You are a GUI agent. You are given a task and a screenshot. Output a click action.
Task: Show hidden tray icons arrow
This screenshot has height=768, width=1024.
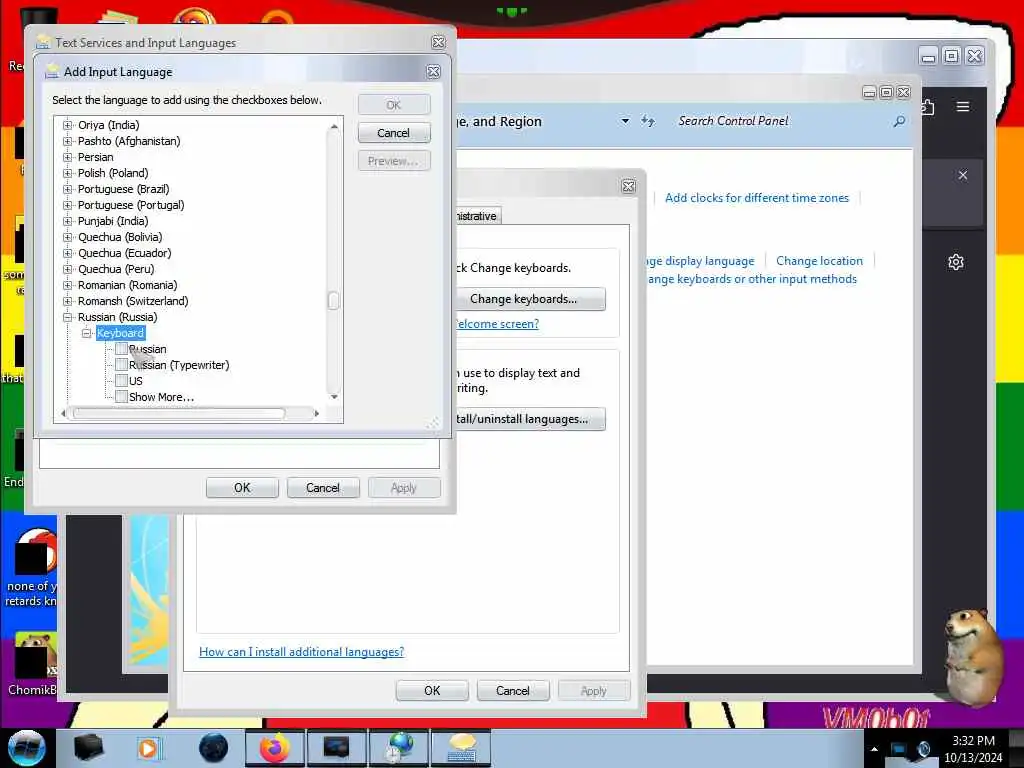[x=874, y=749]
